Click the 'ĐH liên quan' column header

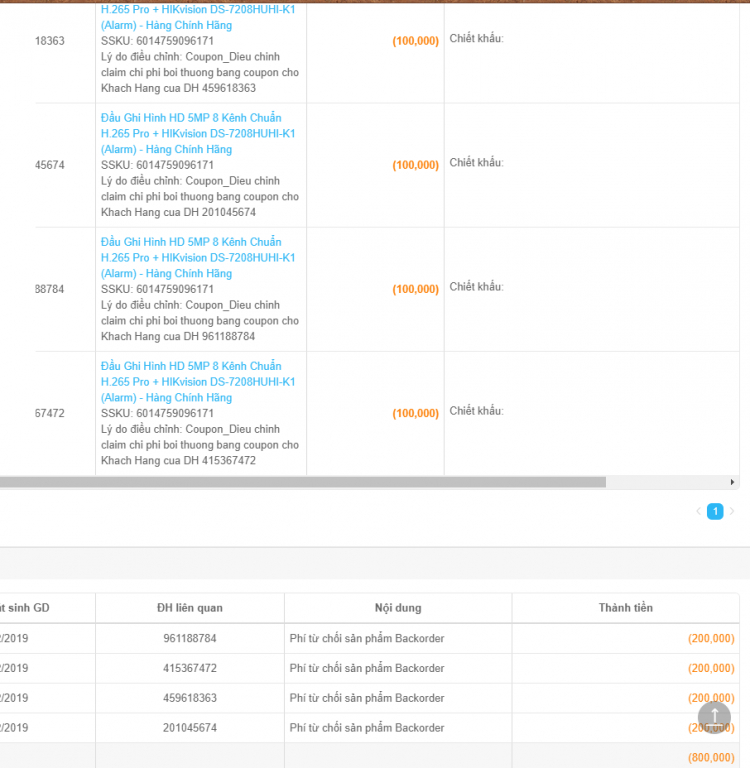pos(190,608)
